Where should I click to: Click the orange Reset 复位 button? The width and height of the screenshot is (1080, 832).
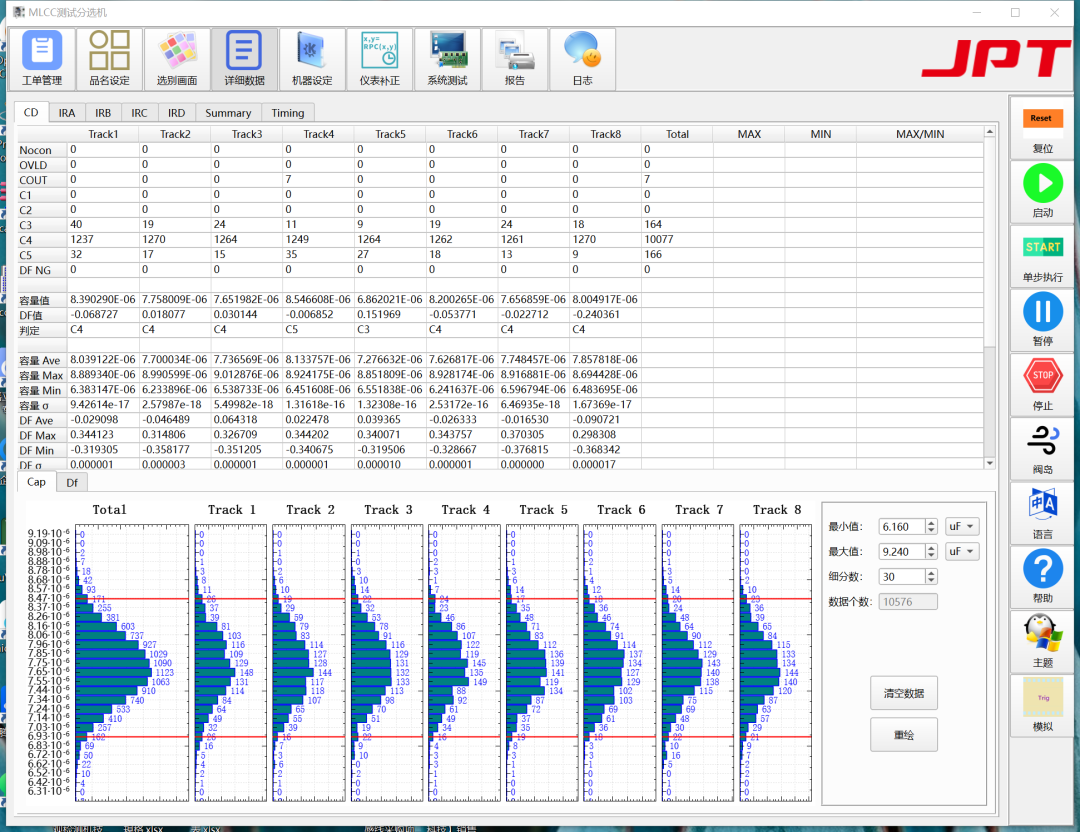click(1042, 128)
